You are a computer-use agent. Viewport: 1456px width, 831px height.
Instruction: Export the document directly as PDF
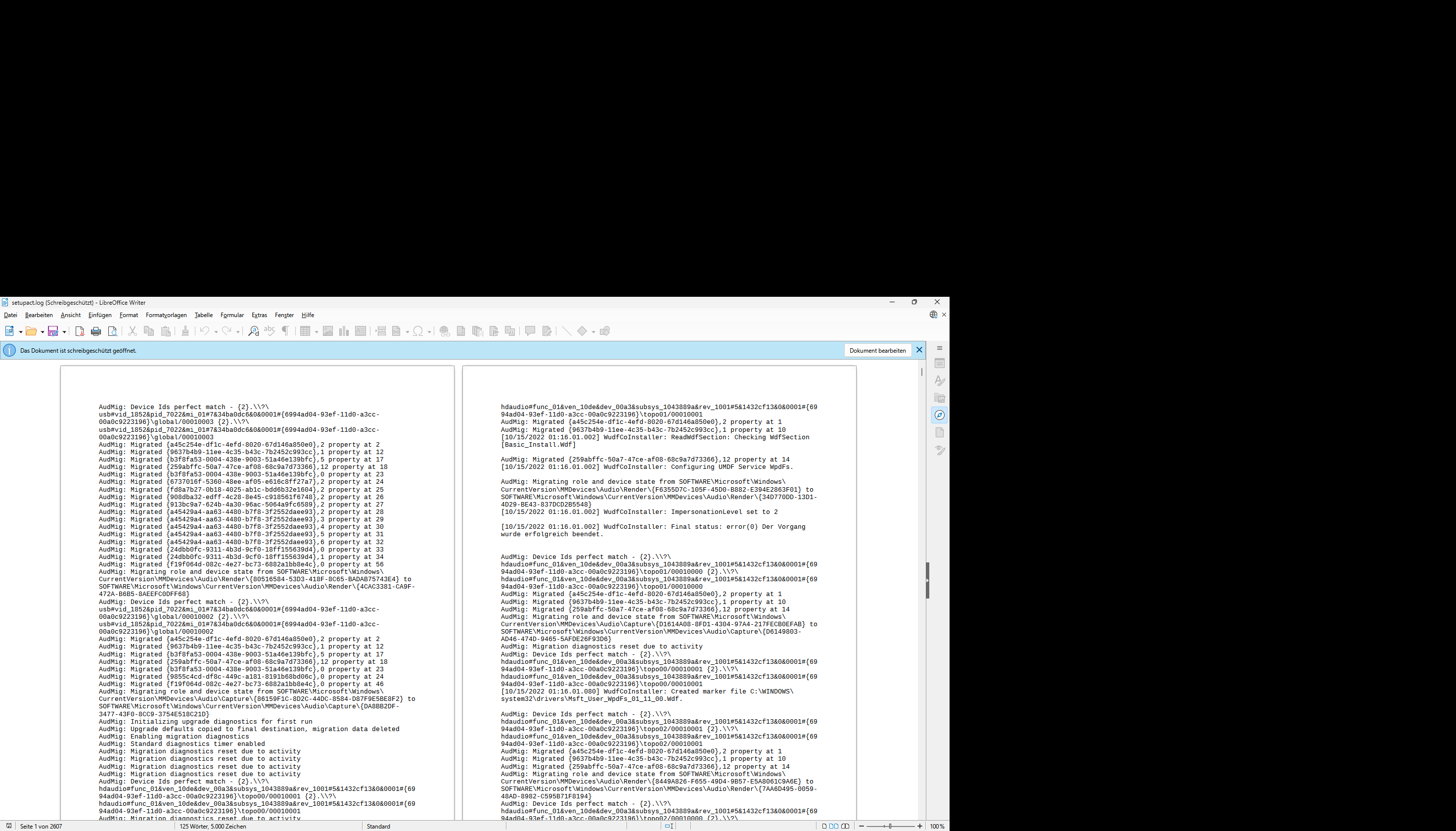coord(79,331)
